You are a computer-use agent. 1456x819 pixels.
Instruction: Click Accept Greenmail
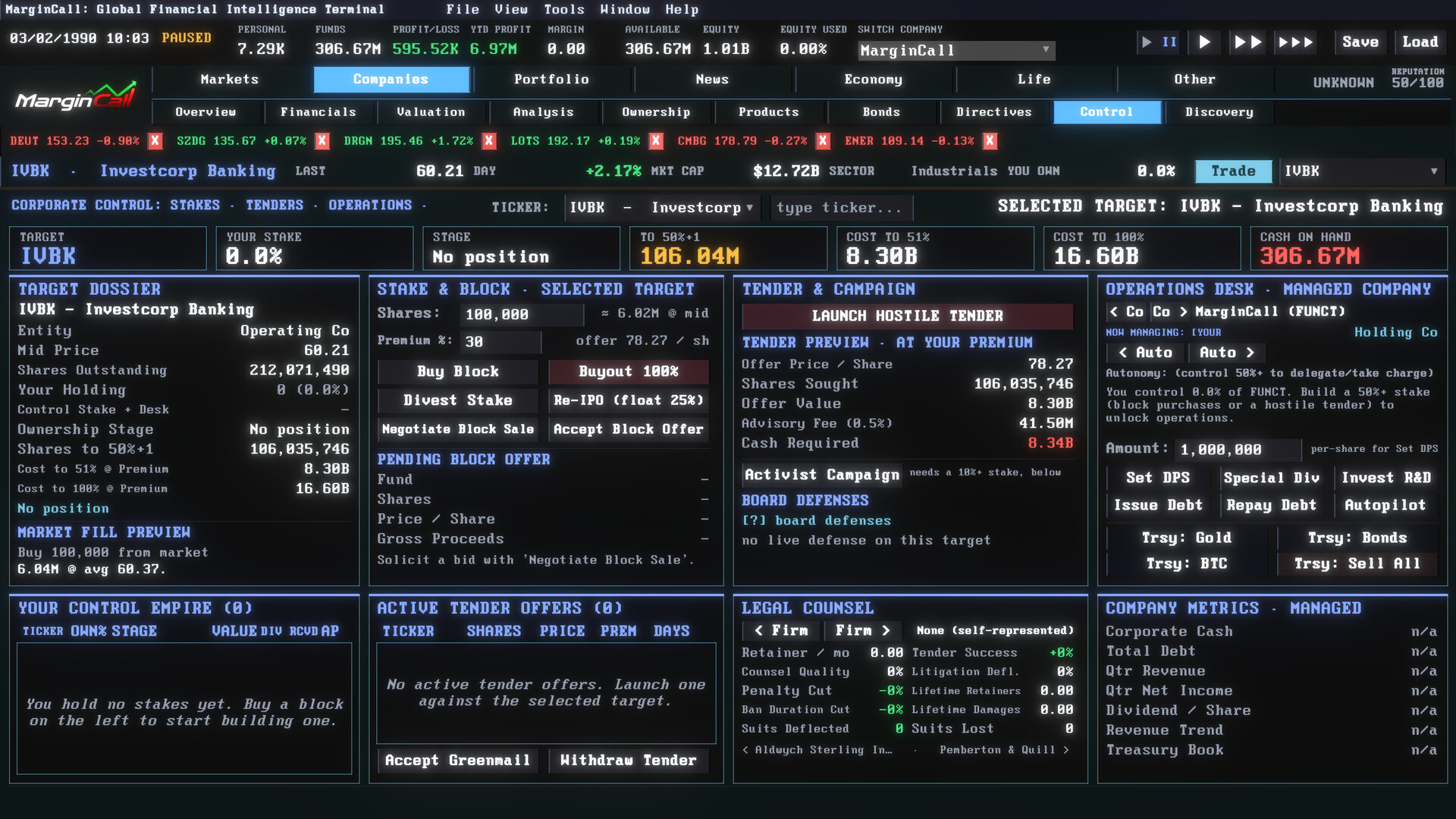[458, 761]
